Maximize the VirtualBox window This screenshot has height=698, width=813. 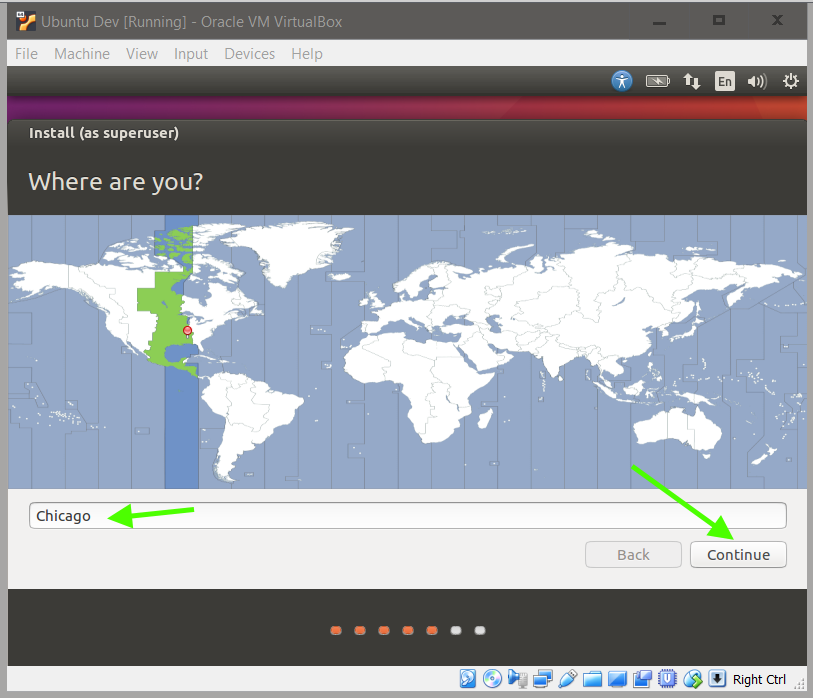[x=719, y=20]
